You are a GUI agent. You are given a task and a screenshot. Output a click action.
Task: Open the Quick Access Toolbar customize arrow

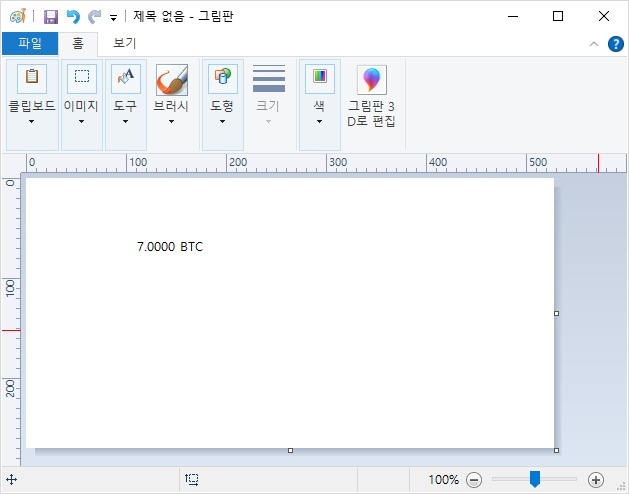pos(114,18)
